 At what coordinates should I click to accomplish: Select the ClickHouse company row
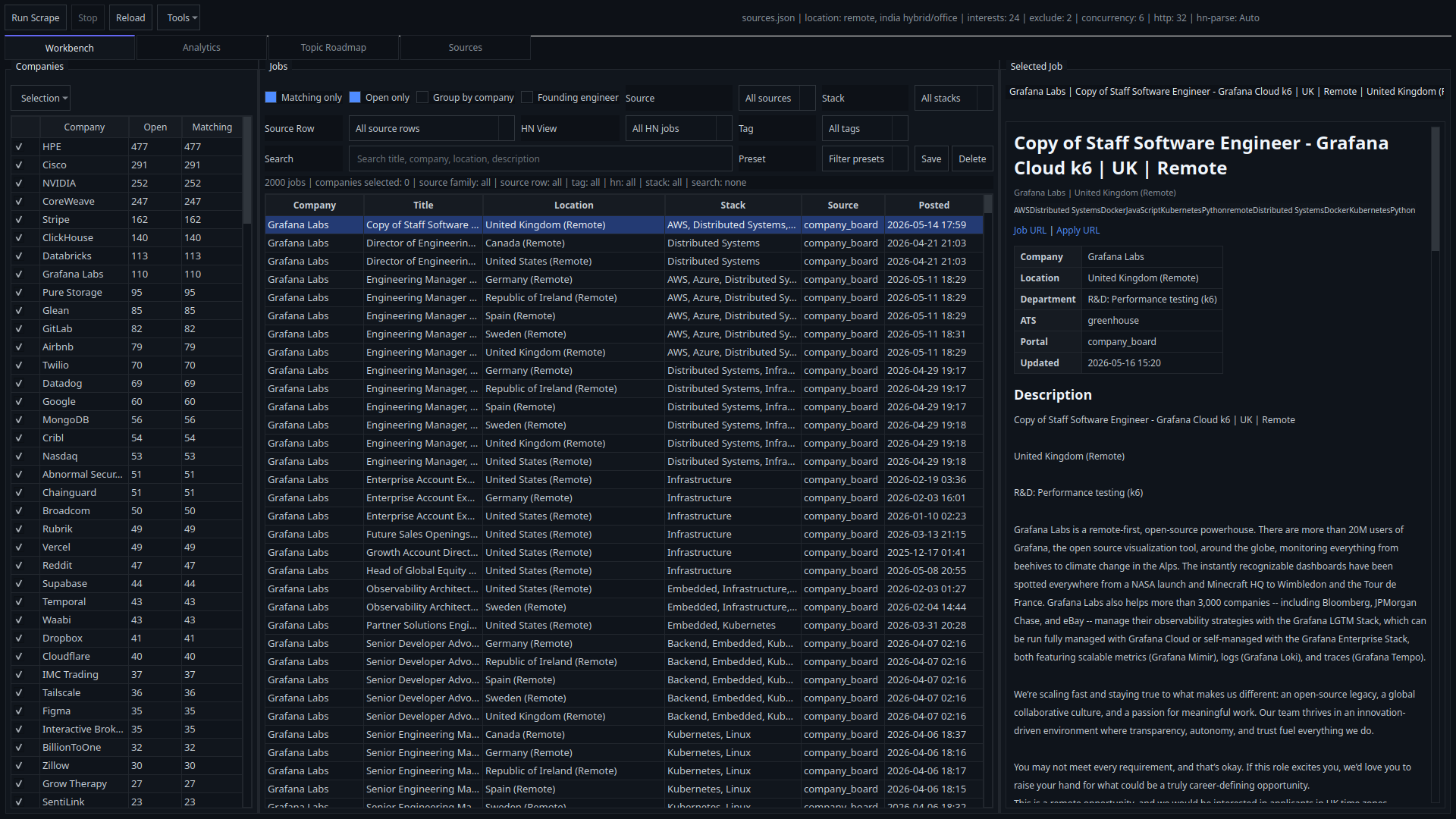tap(127, 238)
